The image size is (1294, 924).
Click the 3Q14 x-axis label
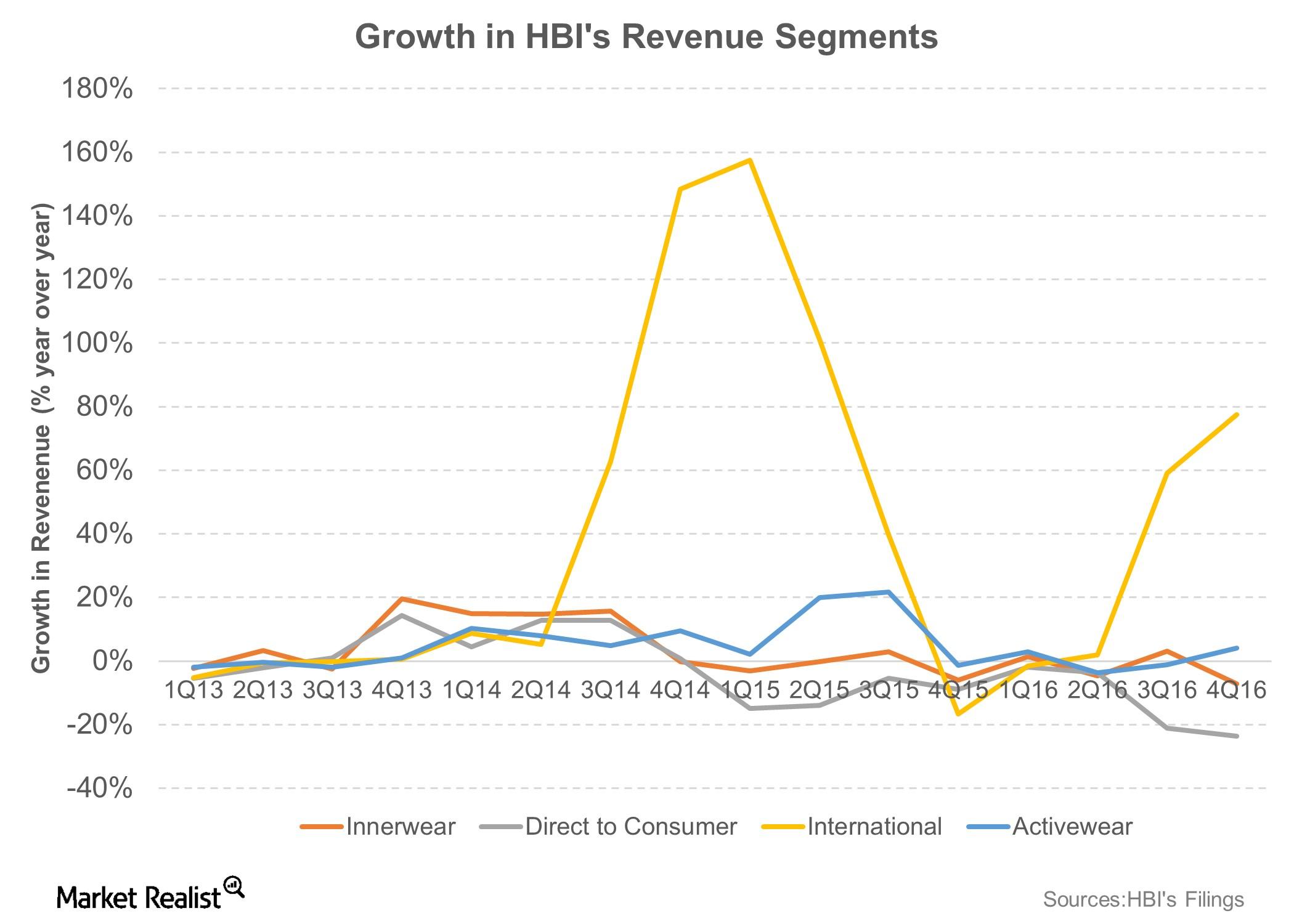611,690
